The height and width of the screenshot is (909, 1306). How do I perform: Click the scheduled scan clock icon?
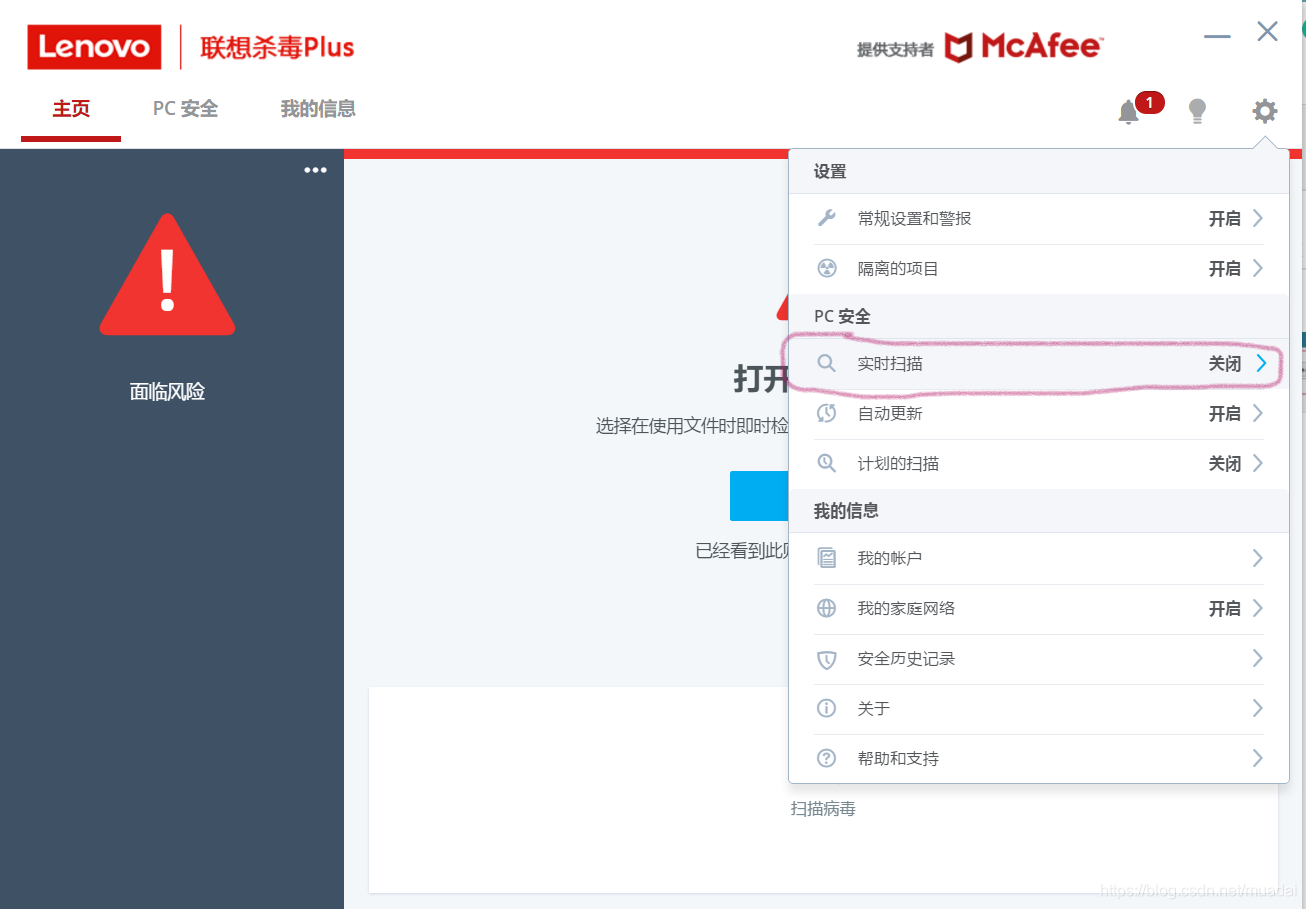click(x=826, y=463)
